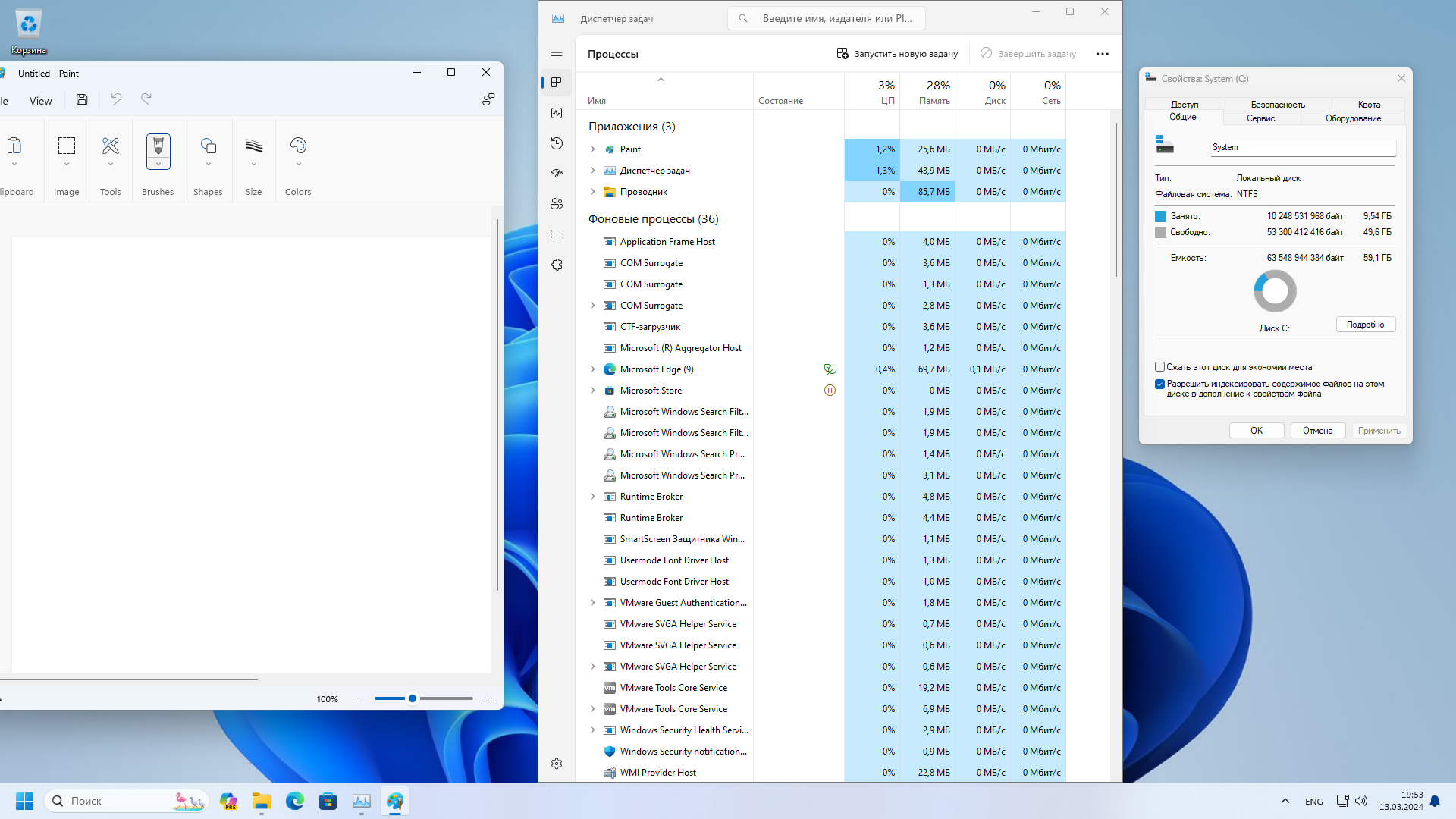Click the Redo arrow in Paint

click(x=146, y=99)
